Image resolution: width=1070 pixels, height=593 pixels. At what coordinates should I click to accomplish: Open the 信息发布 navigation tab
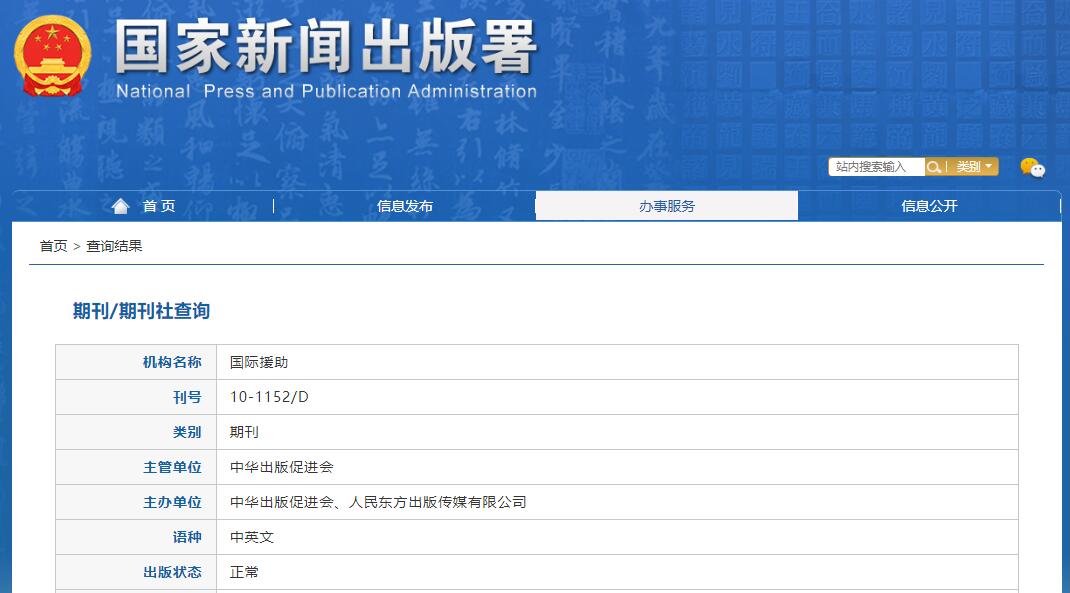pyautogui.click(x=405, y=206)
